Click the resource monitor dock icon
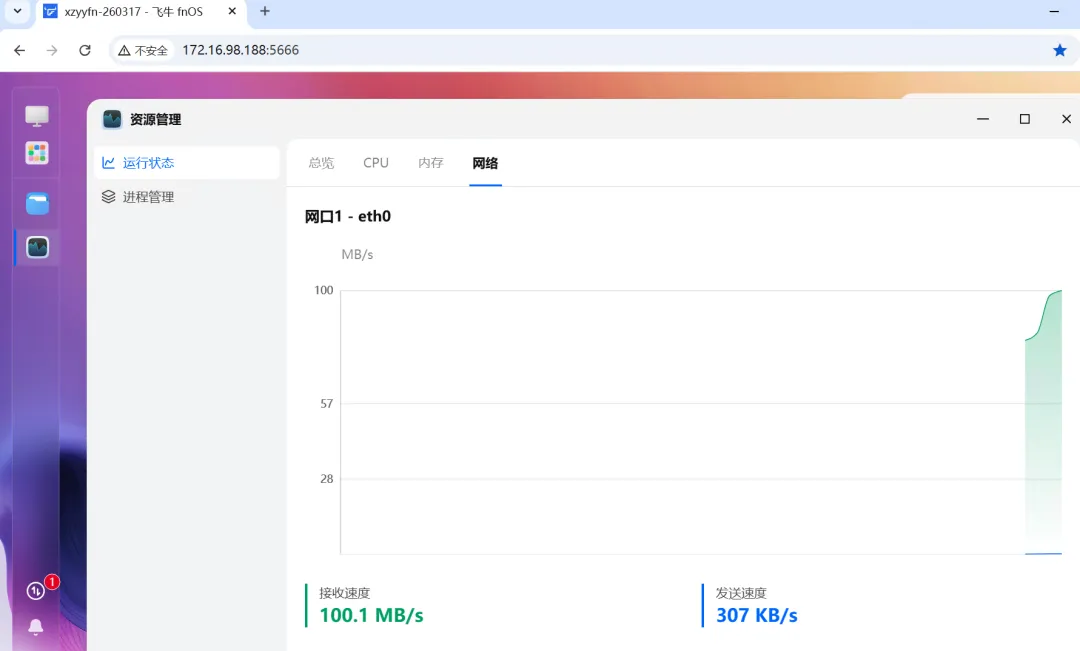Image resolution: width=1080 pixels, height=651 pixels. tap(37, 247)
